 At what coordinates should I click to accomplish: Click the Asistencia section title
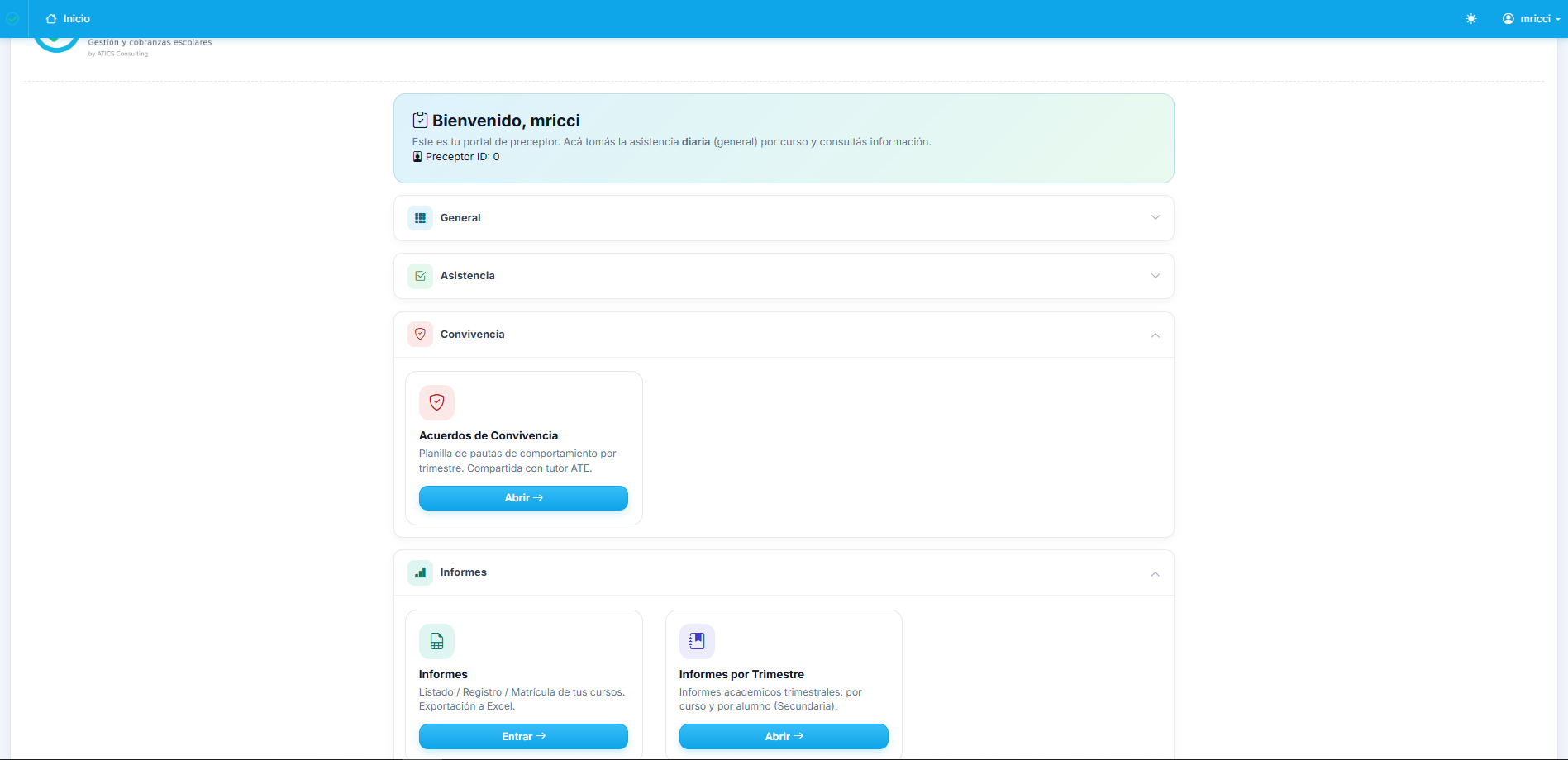[x=467, y=276]
